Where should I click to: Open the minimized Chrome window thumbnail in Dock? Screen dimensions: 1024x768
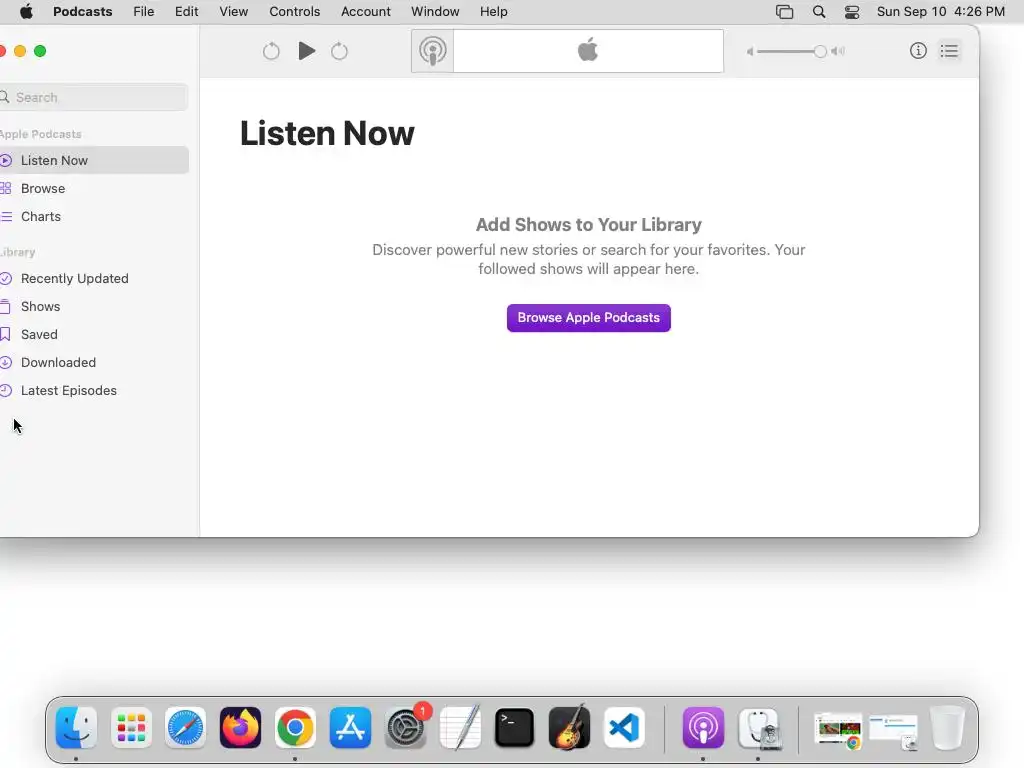[838, 730]
